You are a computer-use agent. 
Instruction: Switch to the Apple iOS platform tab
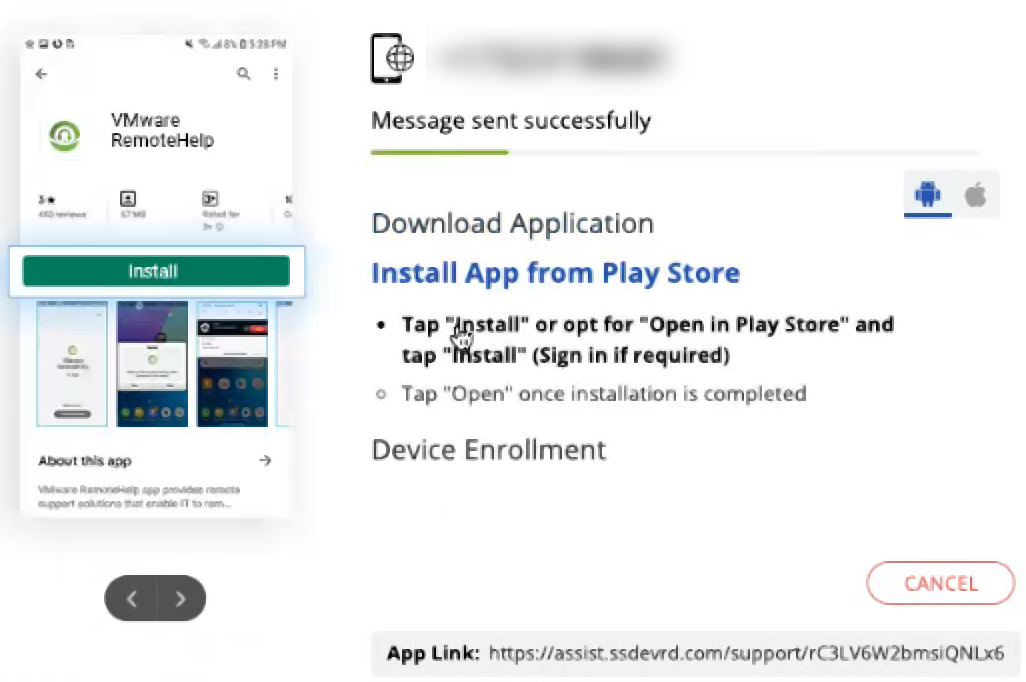(x=976, y=194)
